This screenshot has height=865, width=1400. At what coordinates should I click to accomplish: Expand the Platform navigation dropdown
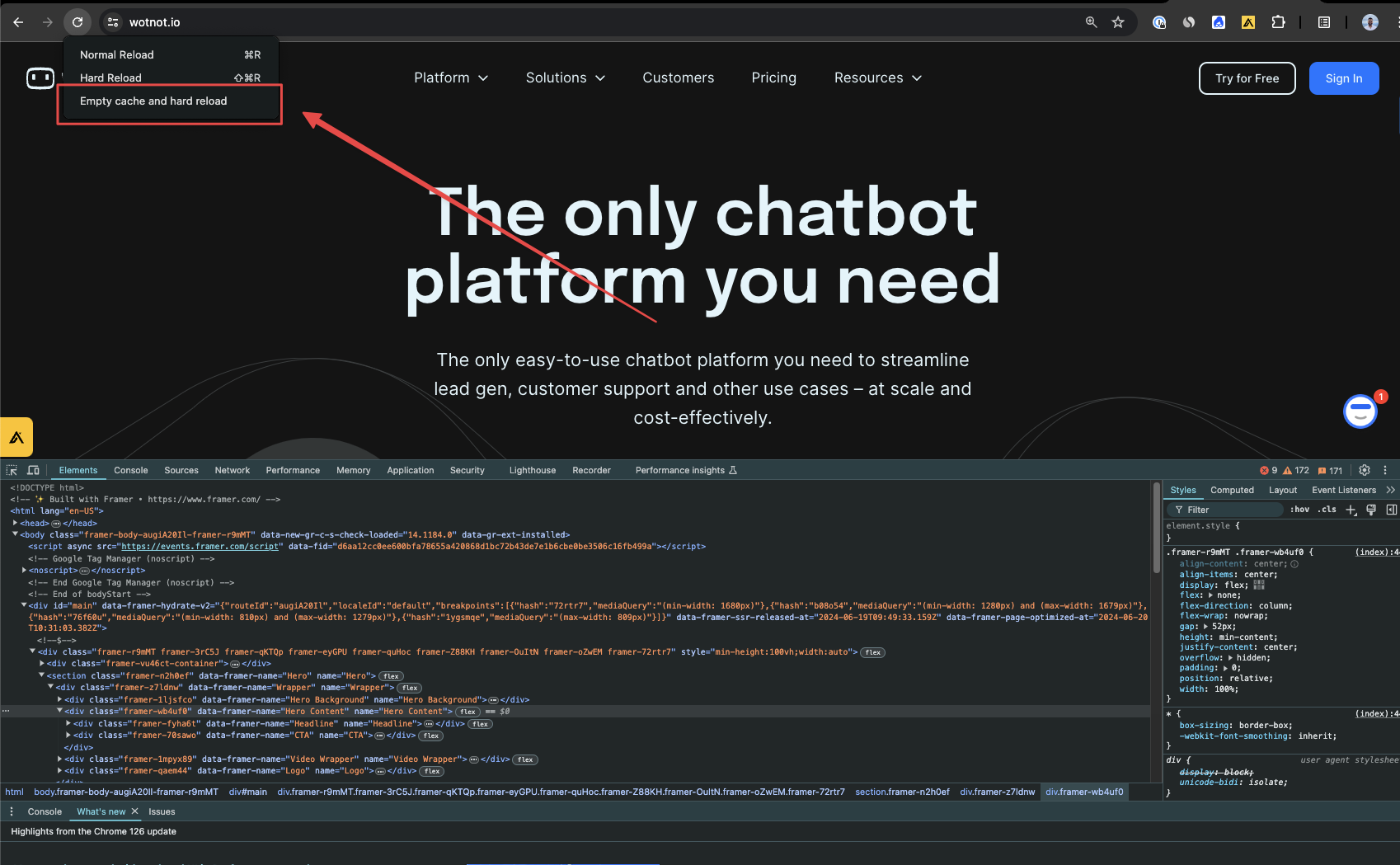451,78
